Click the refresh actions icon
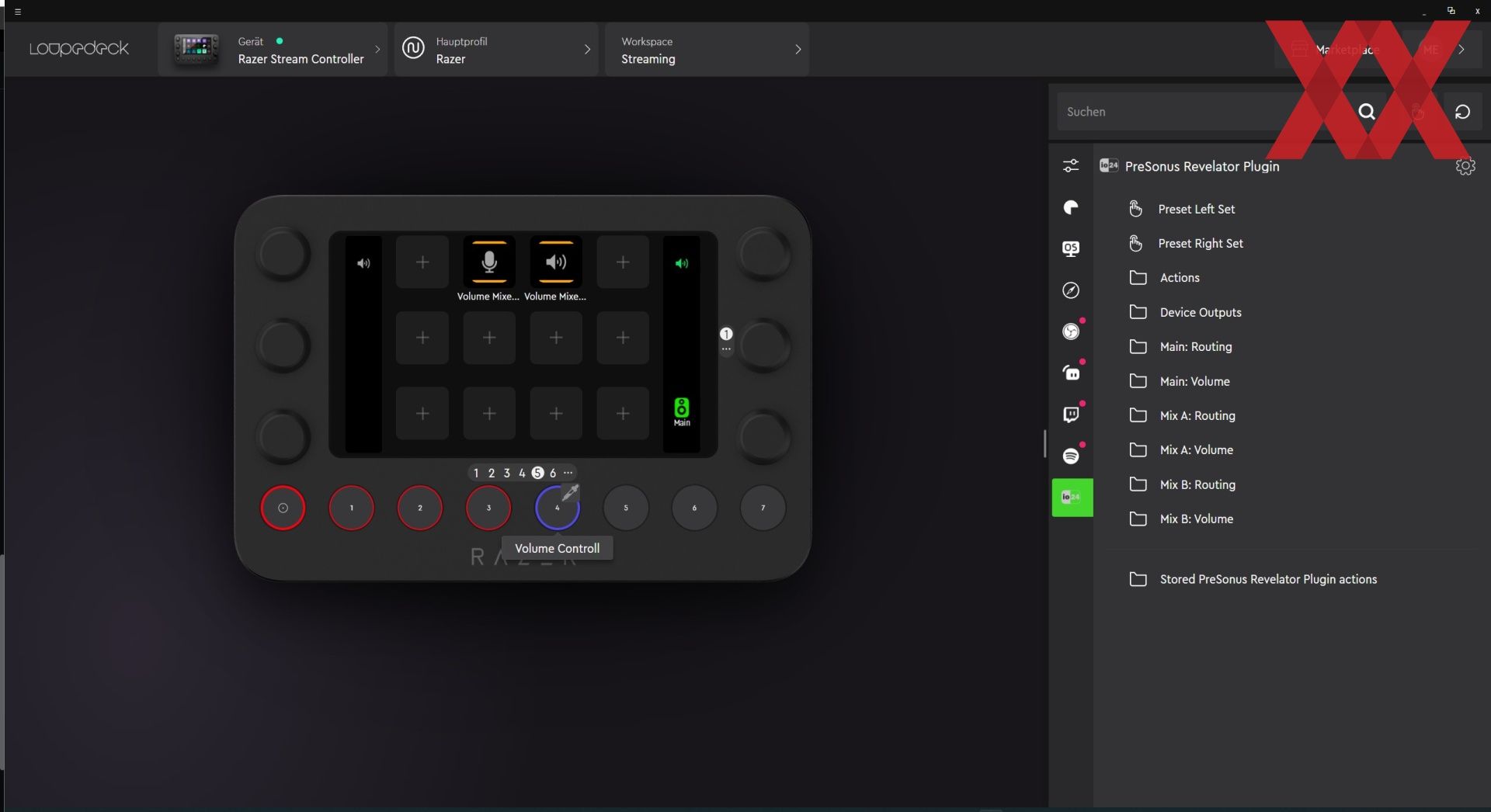1491x812 pixels. (x=1462, y=112)
